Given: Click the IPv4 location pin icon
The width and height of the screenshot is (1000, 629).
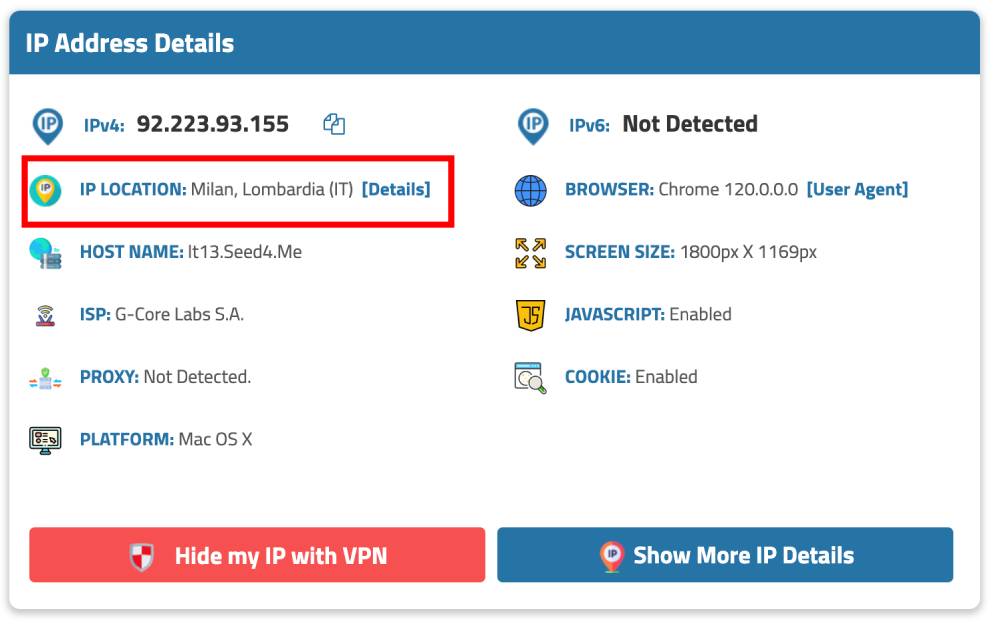Looking at the screenshot, I should pos(46,125).
